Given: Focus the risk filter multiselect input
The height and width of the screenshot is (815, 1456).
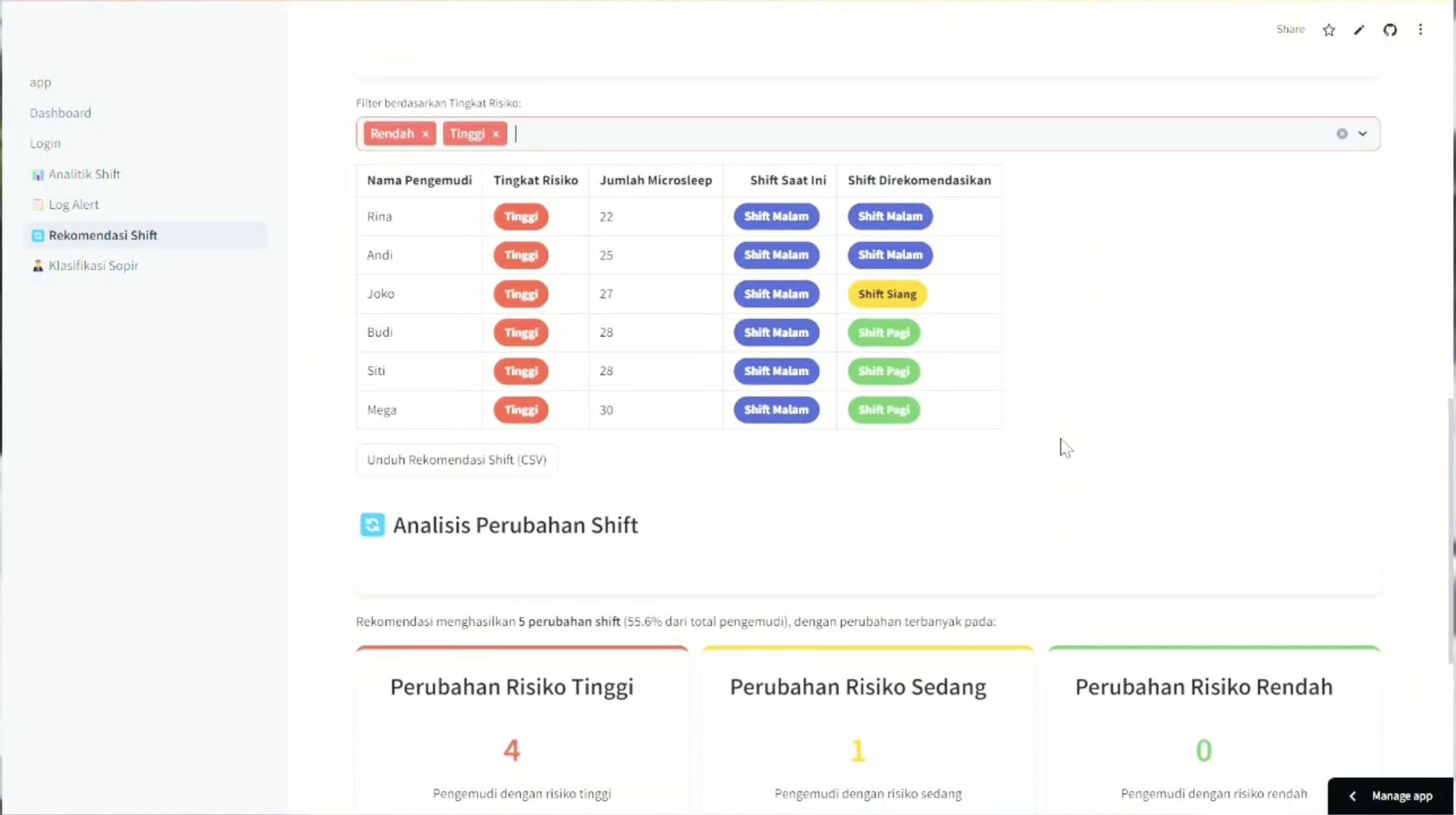Looking at the screenshot, I should 917,134.
